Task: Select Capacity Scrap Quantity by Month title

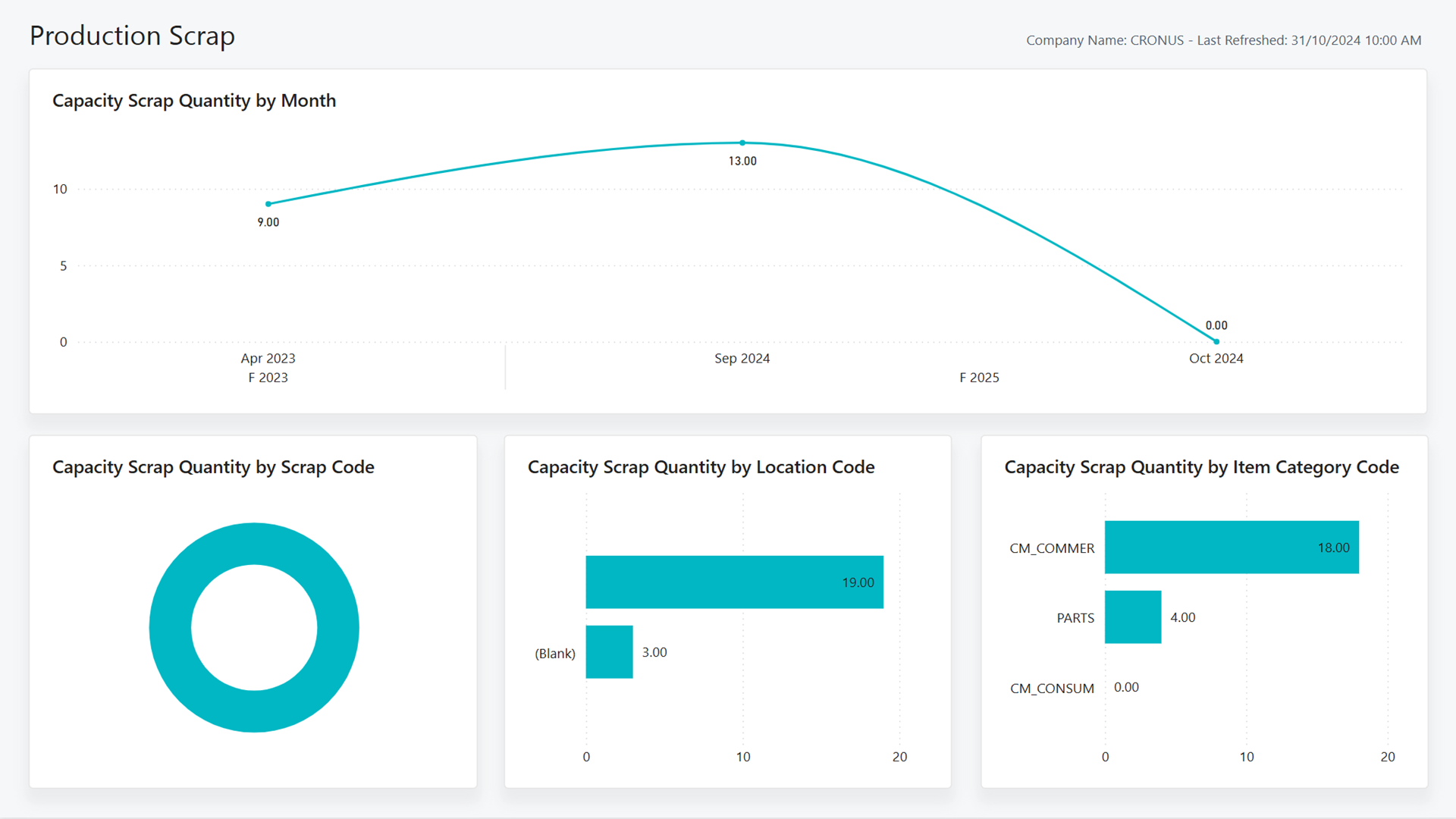Action: pos(194,101)
